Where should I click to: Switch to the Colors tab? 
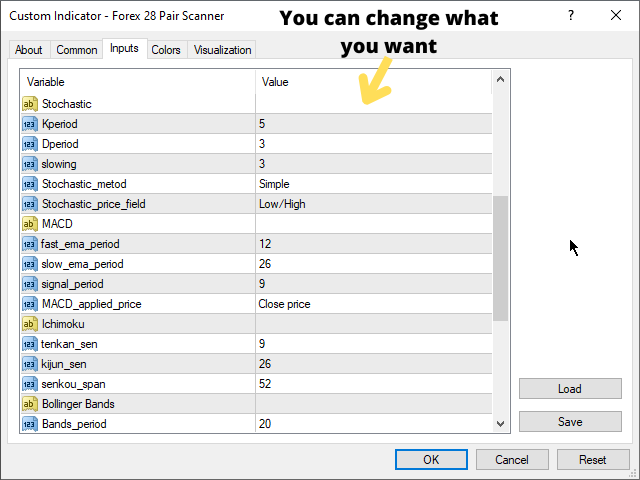tap(166, 50)
